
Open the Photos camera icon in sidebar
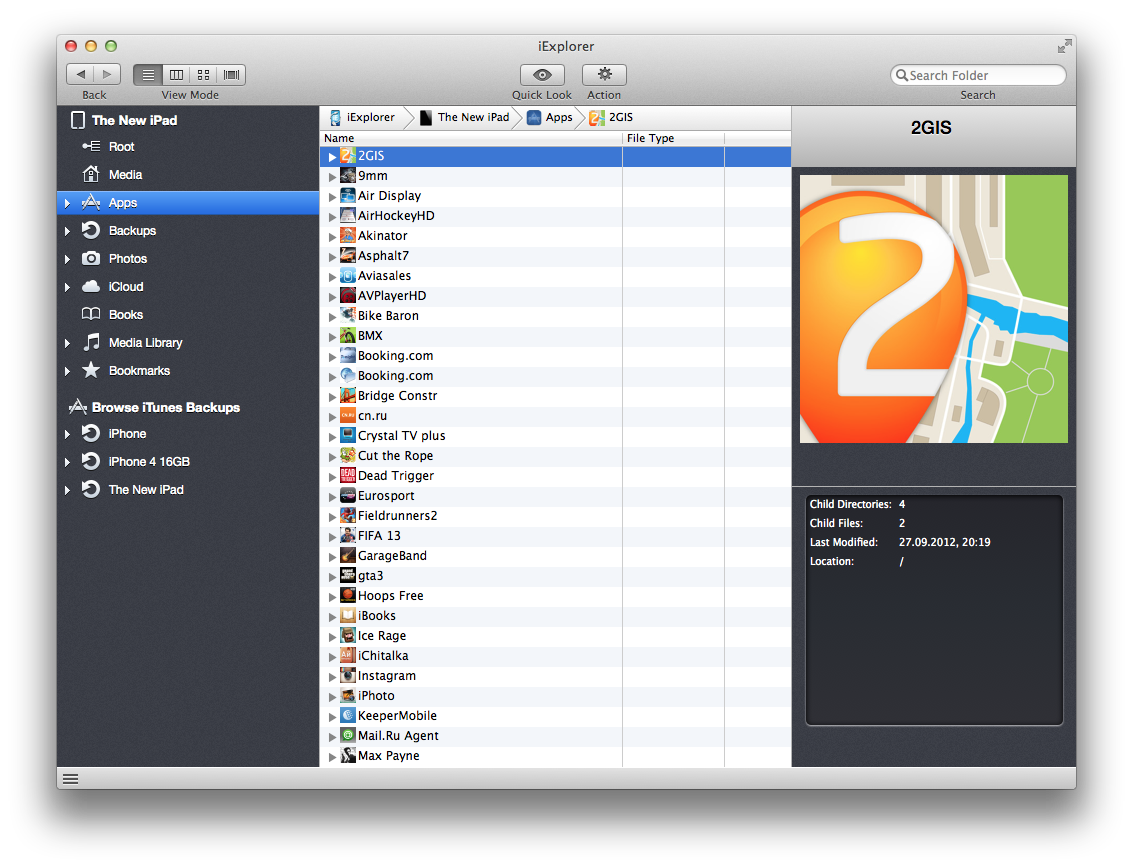click(x=91, y=258)
